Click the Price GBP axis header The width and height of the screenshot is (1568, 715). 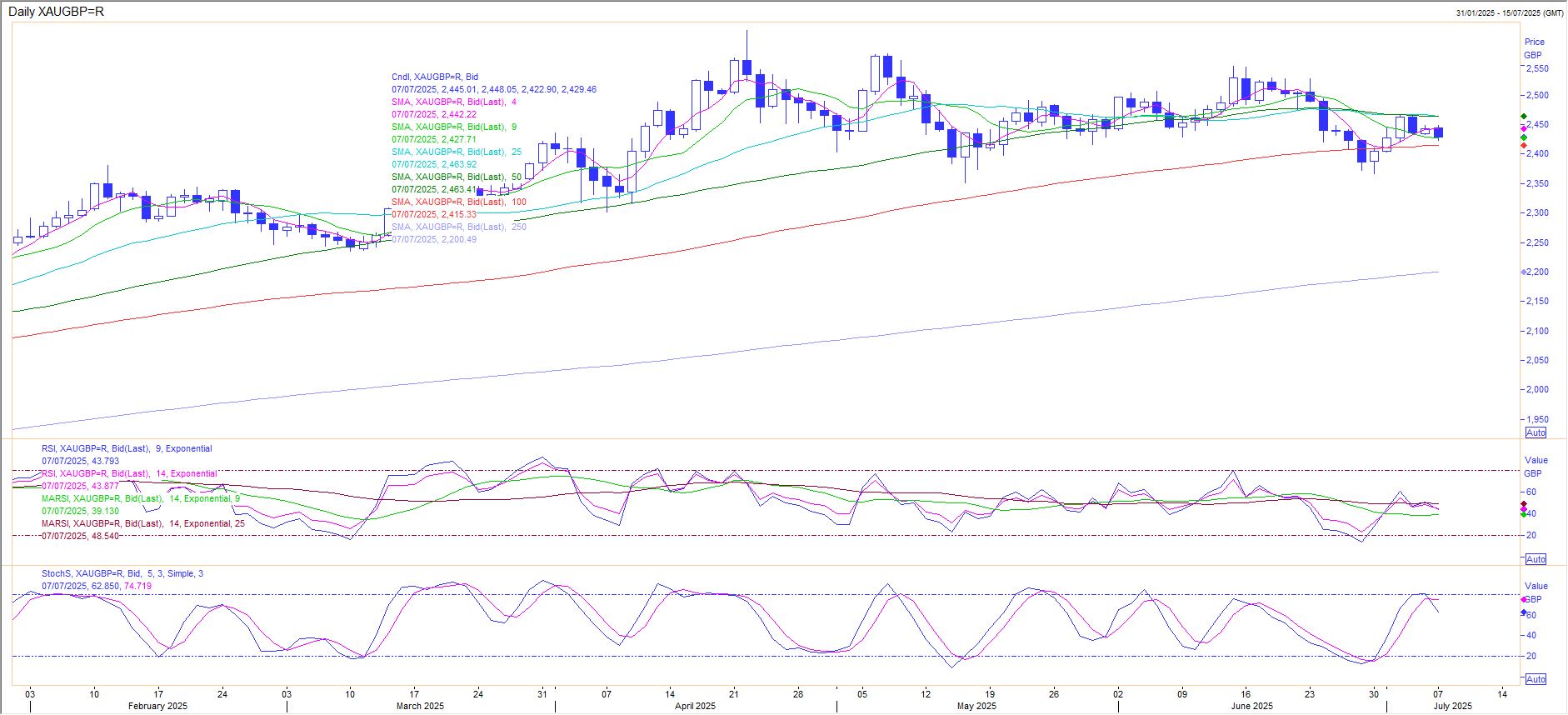tap(1534, 48)
